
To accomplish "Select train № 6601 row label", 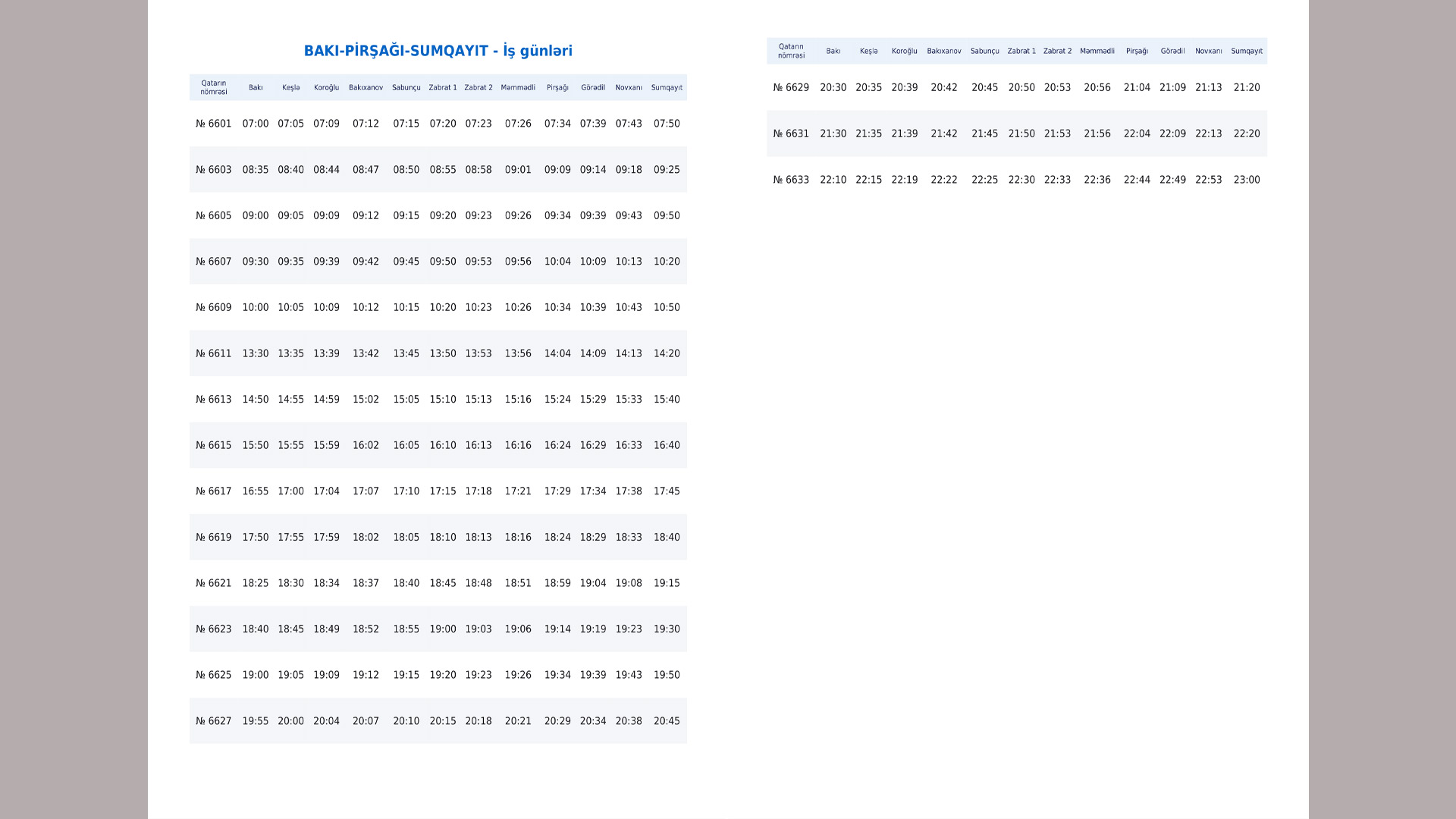I will [x=214, y=124].
